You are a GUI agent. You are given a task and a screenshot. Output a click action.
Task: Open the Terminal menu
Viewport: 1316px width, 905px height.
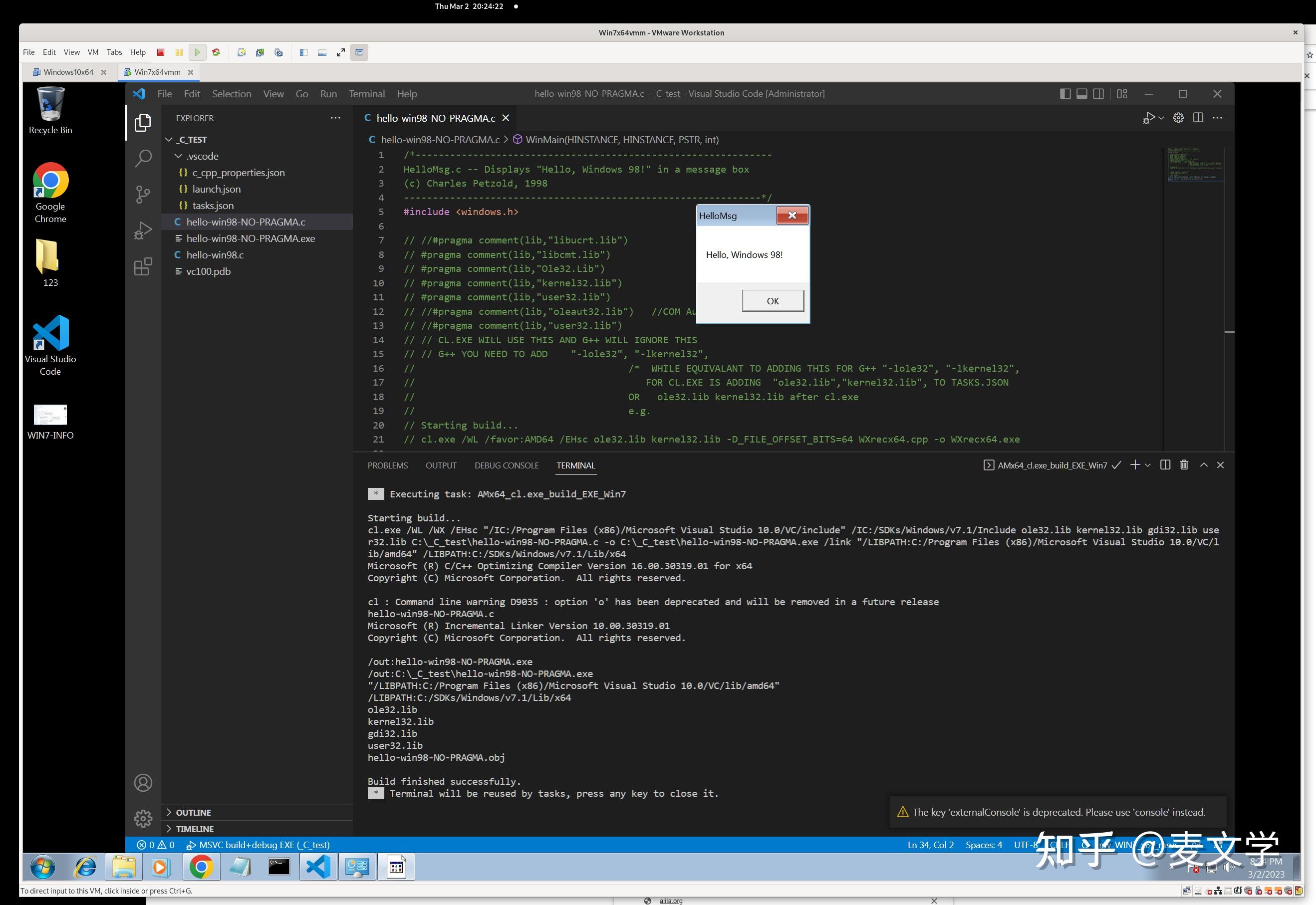366,94
